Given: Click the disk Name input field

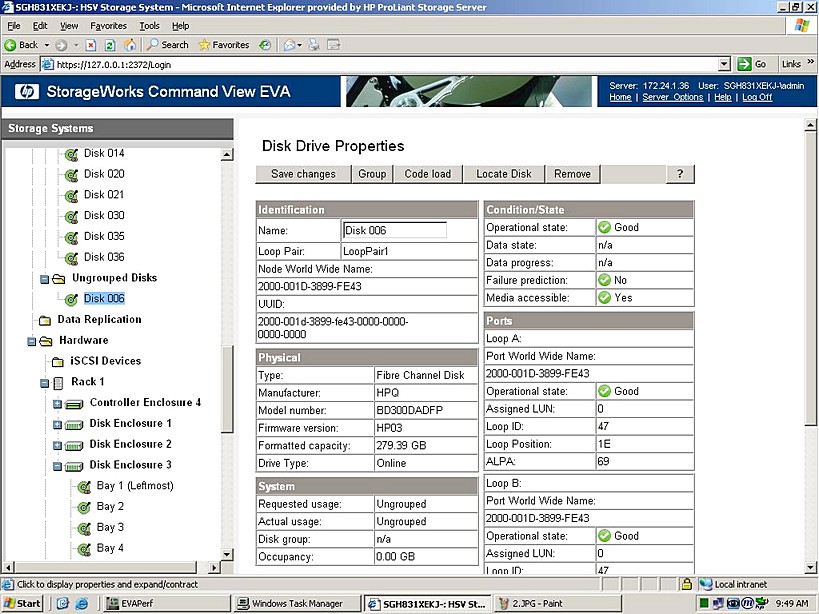Looking at the screenshot, I should (395, 230).
